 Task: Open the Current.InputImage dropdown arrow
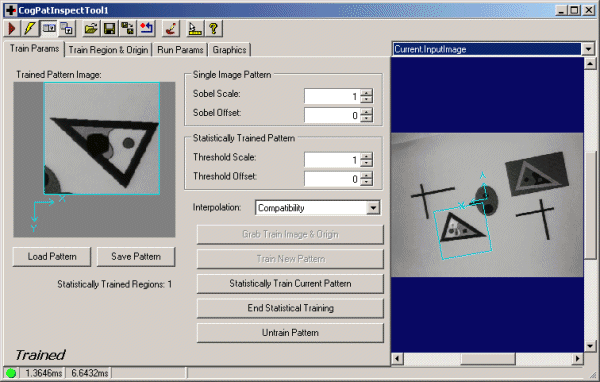click(588, 49)
